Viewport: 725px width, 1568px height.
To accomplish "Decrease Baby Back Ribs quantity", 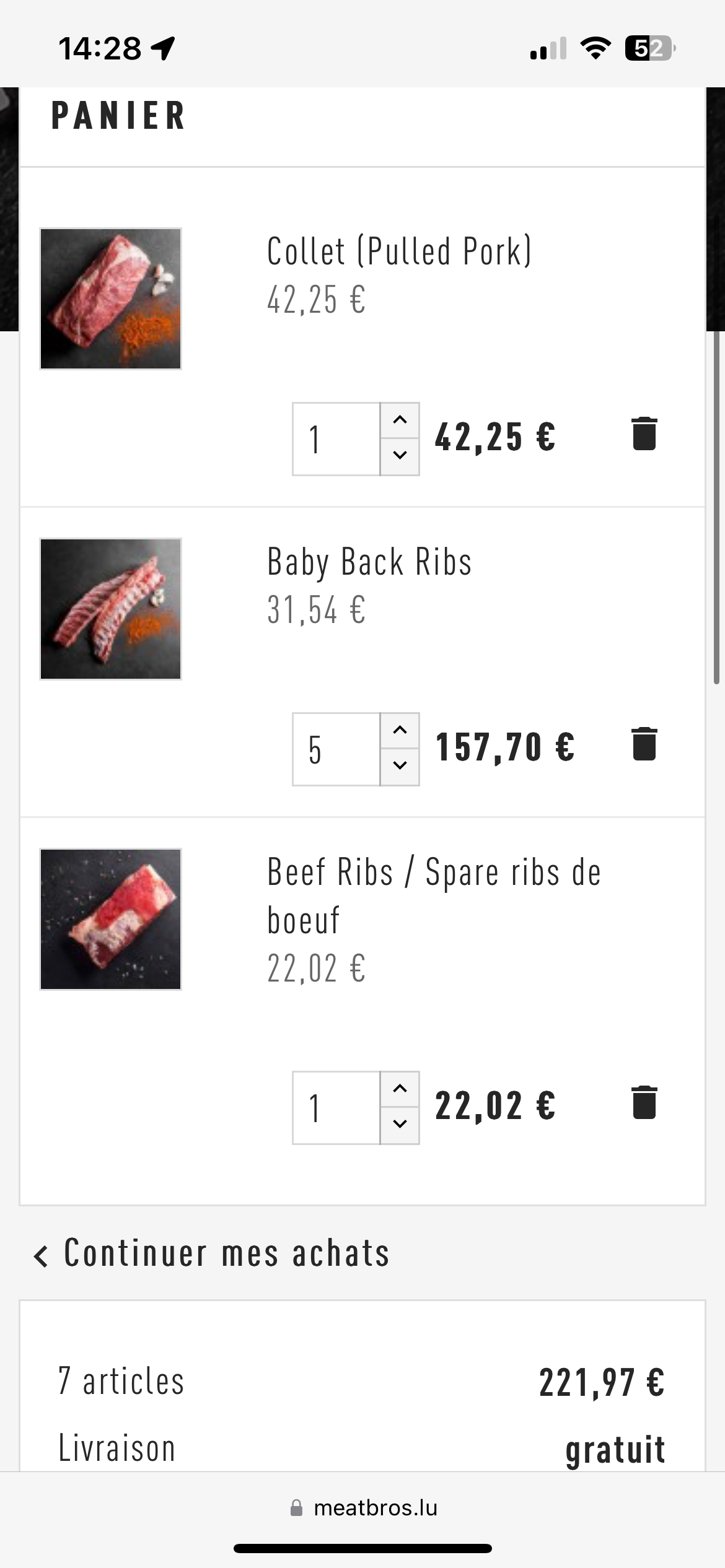I will [x=400, y=766].
